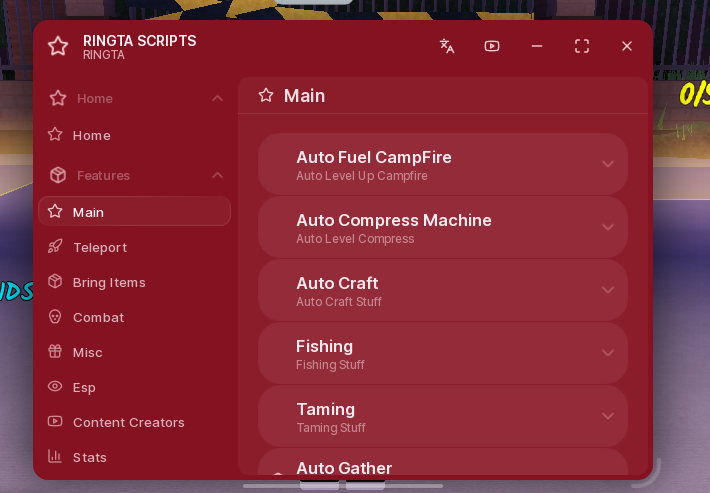Close the Ringta Scripts panel
Viewport: 710px width, 493px height.
tap(627, 46)
